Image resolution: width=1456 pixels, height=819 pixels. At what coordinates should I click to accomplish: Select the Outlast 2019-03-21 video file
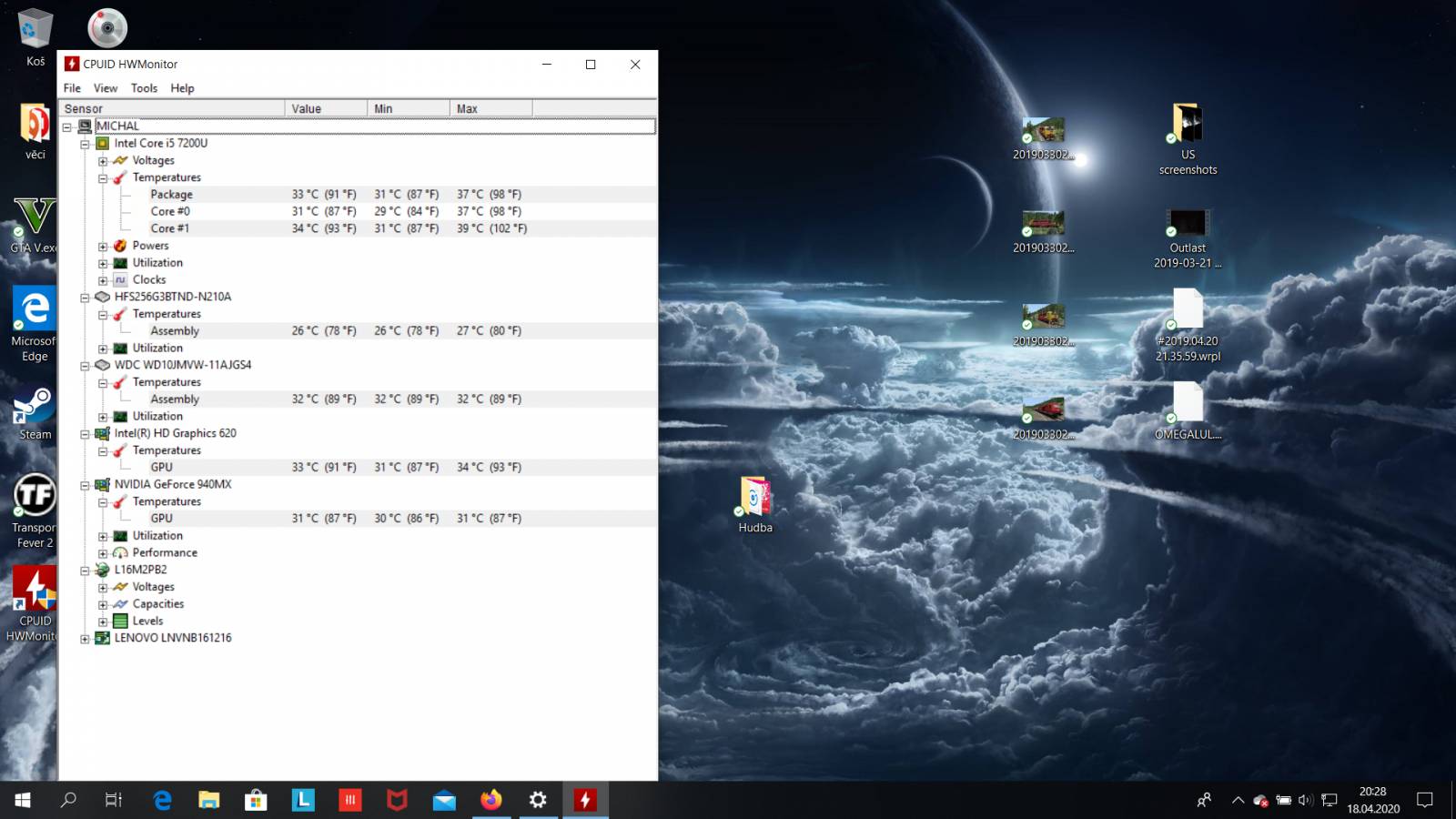coord(1188,238)
